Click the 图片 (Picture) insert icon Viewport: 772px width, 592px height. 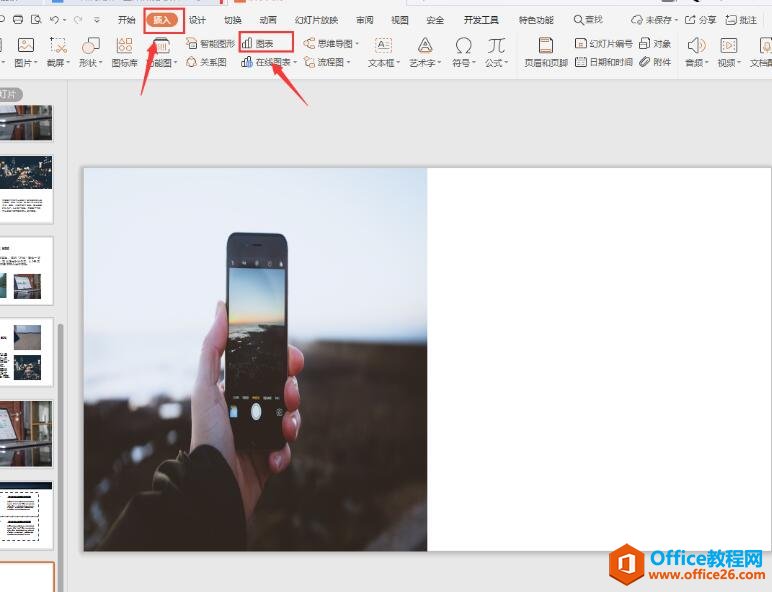tap(25, 46)
